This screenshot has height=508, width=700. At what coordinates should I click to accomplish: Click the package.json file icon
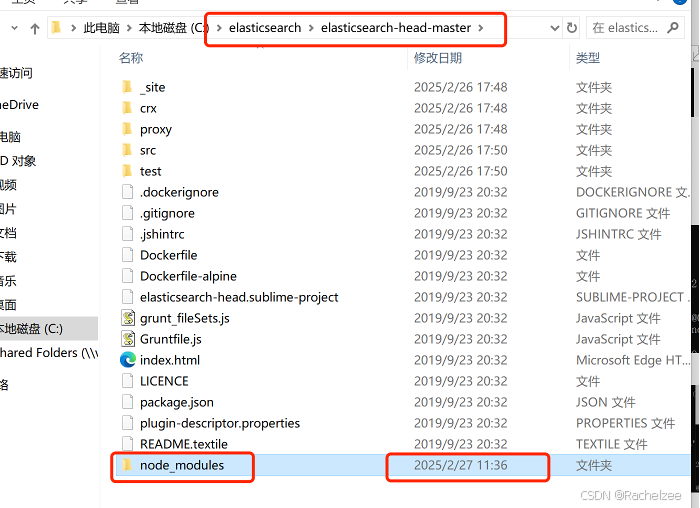pos(128,401)
